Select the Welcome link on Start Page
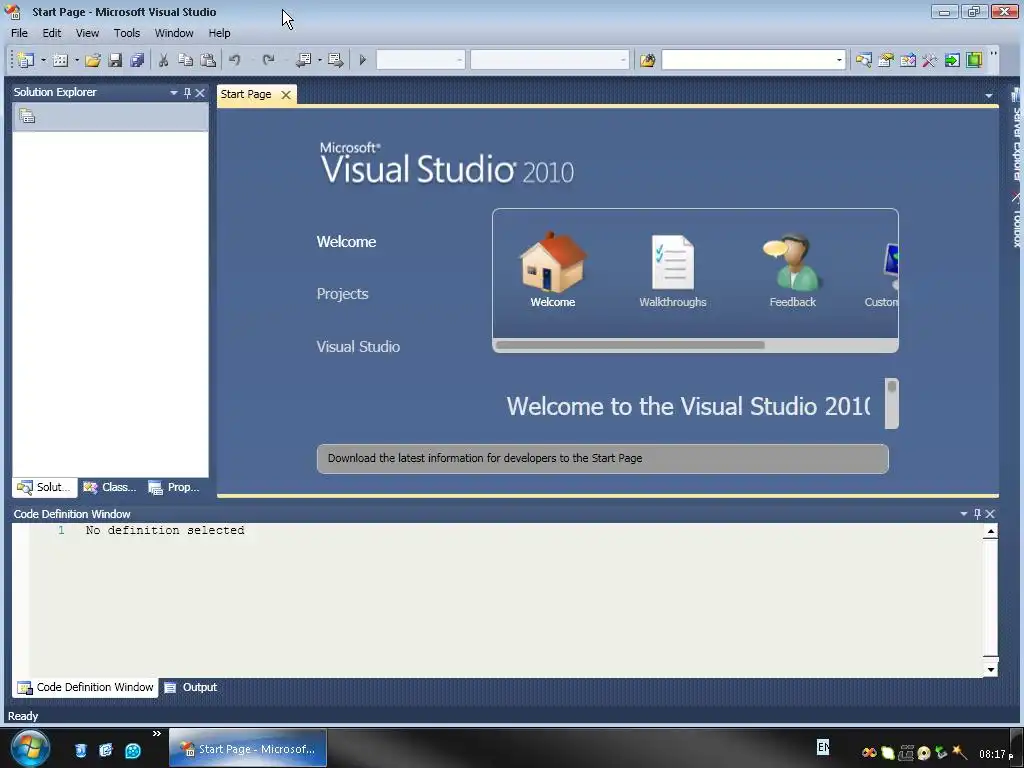 pos(346,242)
